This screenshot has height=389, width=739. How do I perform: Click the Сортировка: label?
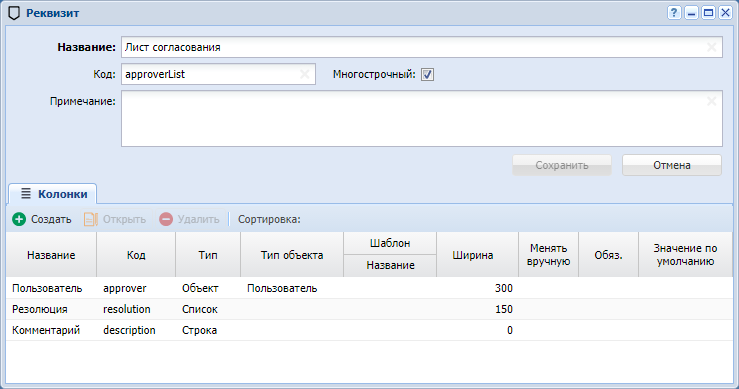pyautogui.click(x=269, y=219)
